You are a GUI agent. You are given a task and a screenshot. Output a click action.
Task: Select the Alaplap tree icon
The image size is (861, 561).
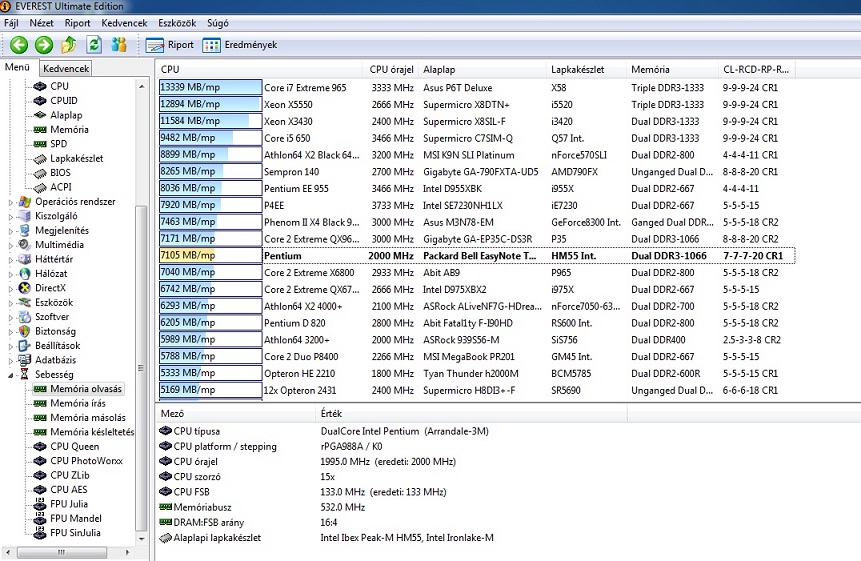(x=40, y=115)
